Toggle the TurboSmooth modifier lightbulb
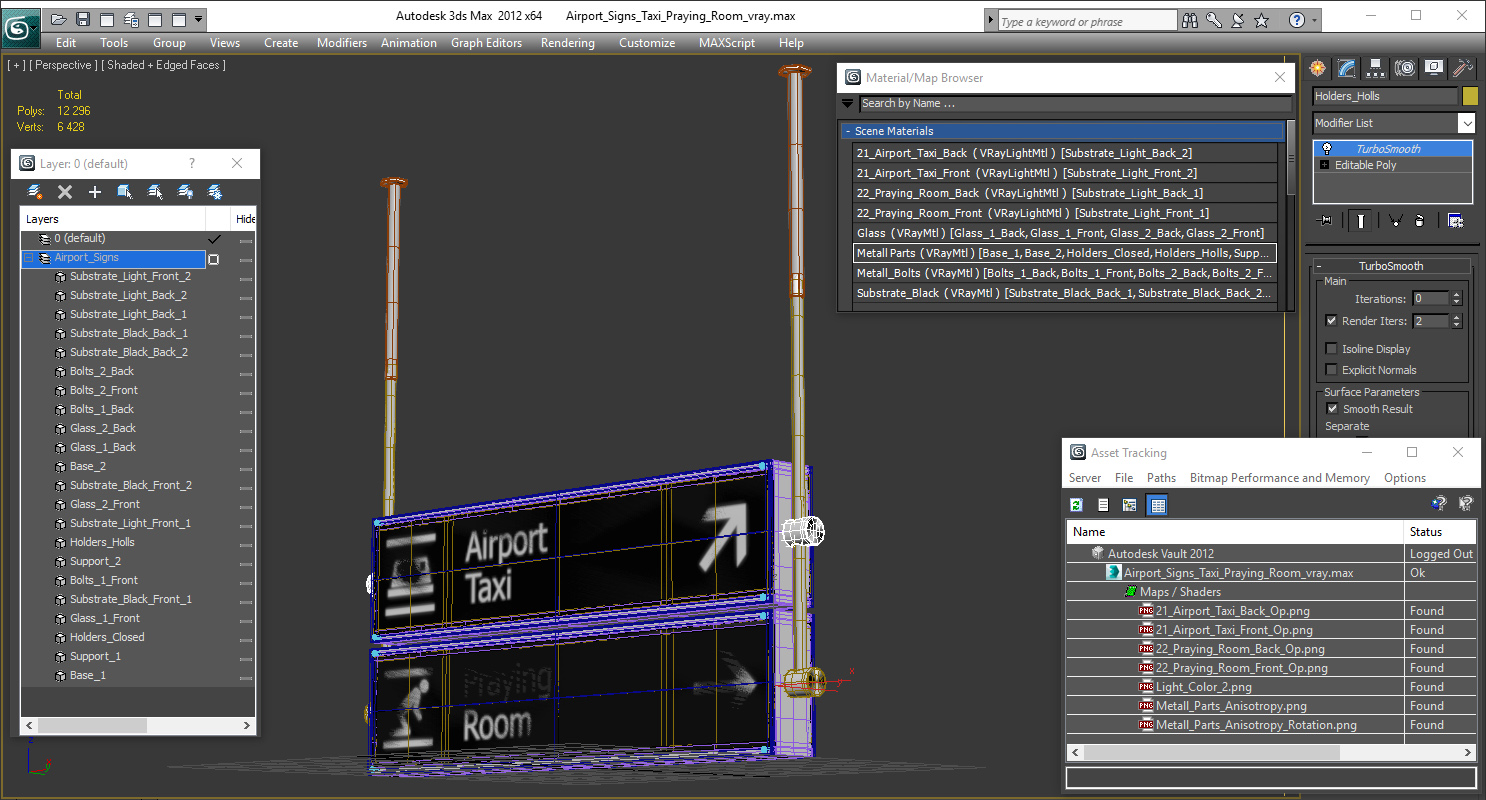 coord(1327,149)
